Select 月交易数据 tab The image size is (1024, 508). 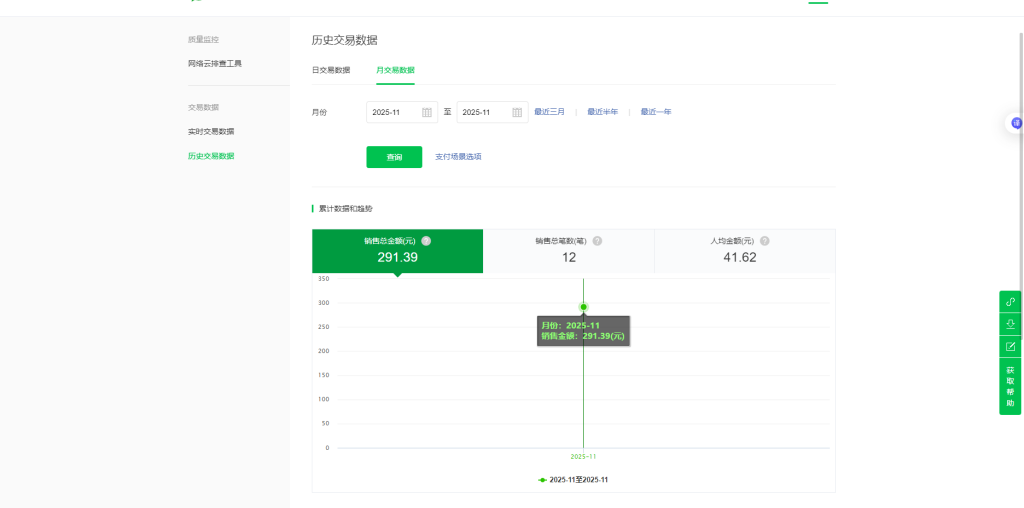(x=395, y=71)
